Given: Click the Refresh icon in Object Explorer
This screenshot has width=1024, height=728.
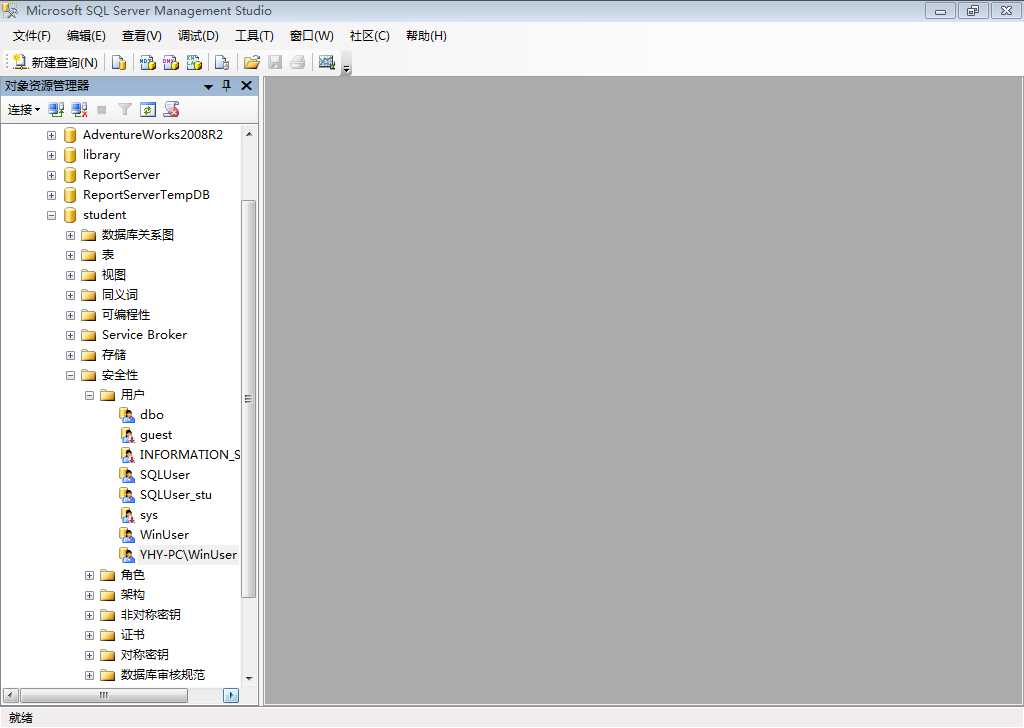Looking at the screenshot, I should 148,110.
